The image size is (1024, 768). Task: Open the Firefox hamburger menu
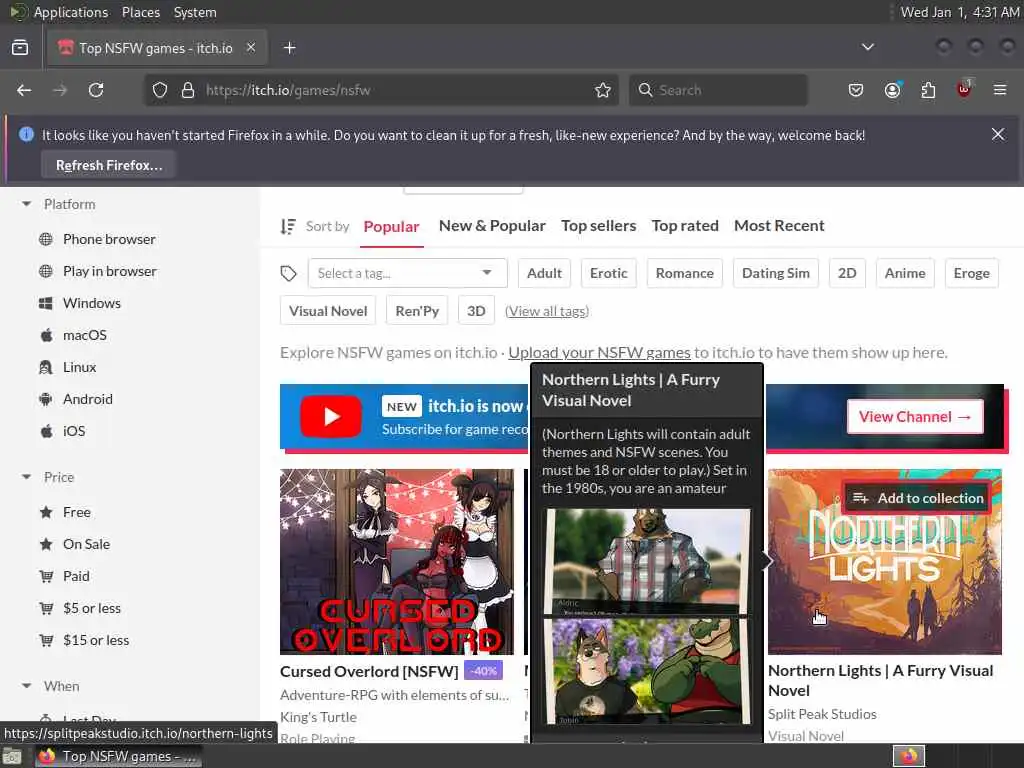point(1000,90)
